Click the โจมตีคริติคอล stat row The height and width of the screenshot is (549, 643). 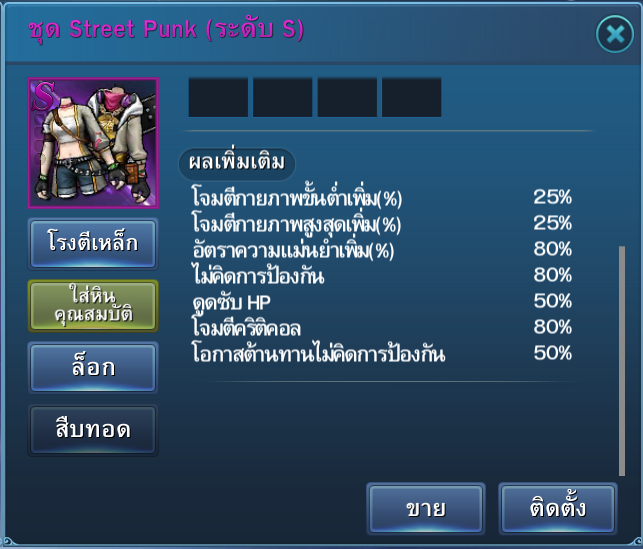[x=382, y=328]
